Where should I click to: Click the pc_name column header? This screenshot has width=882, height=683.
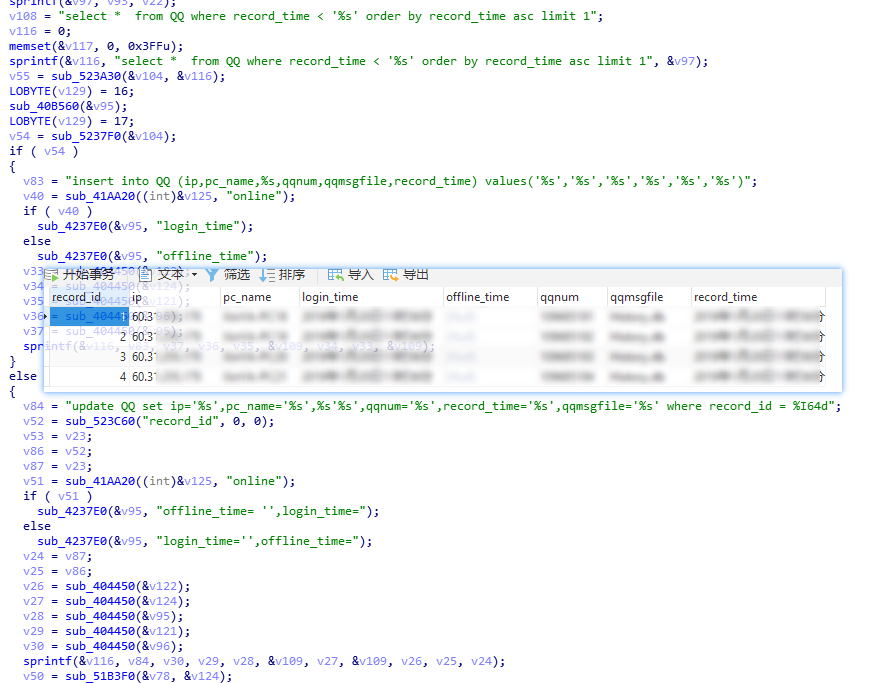click(247, 297)
